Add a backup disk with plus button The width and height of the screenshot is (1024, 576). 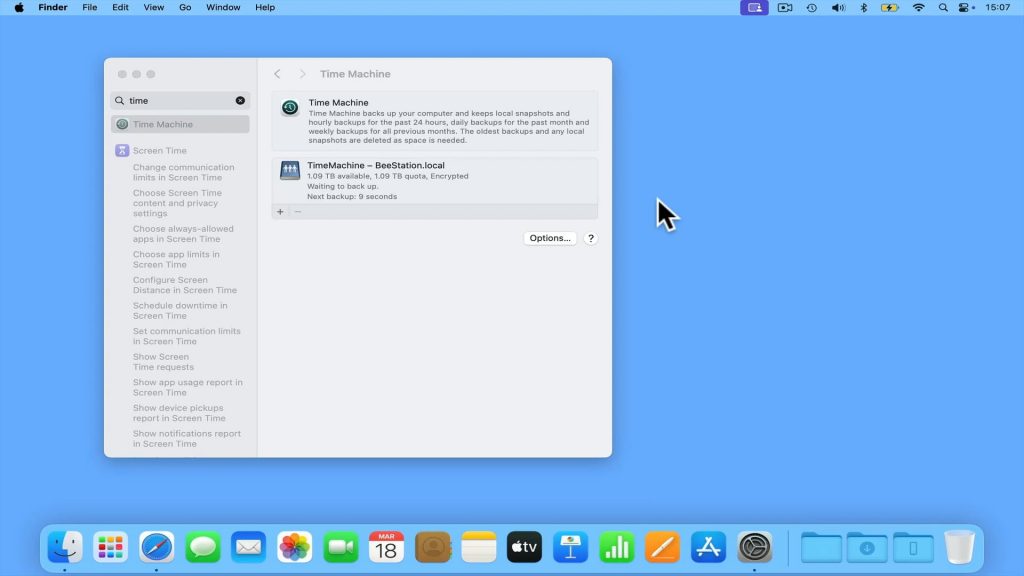click(x=280, y=212)
